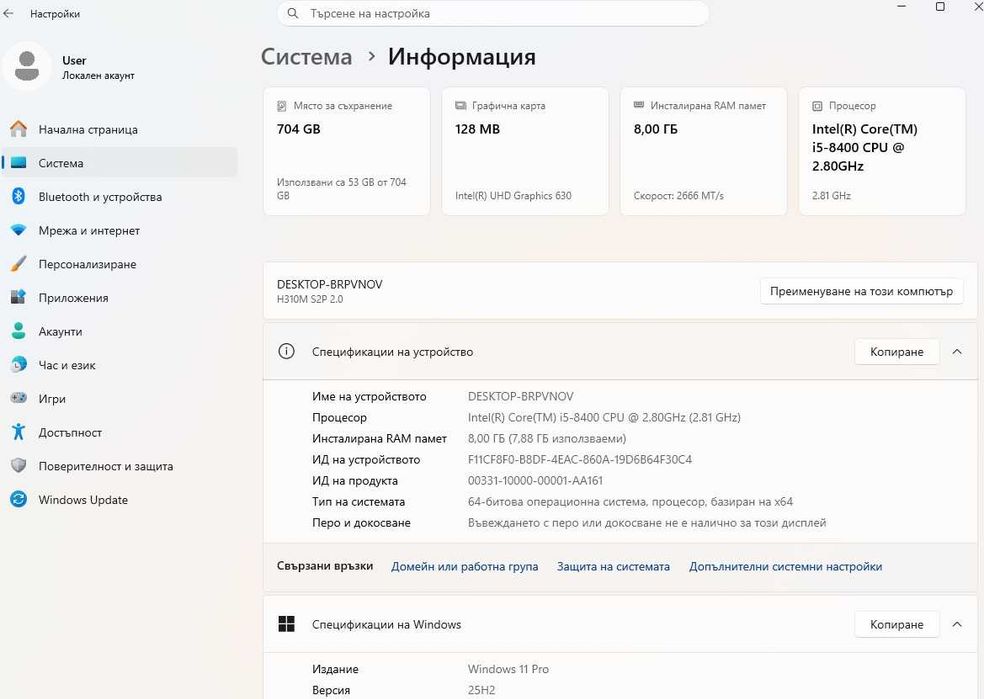Click the Търсене на настройка search field

tap(493, 13)
